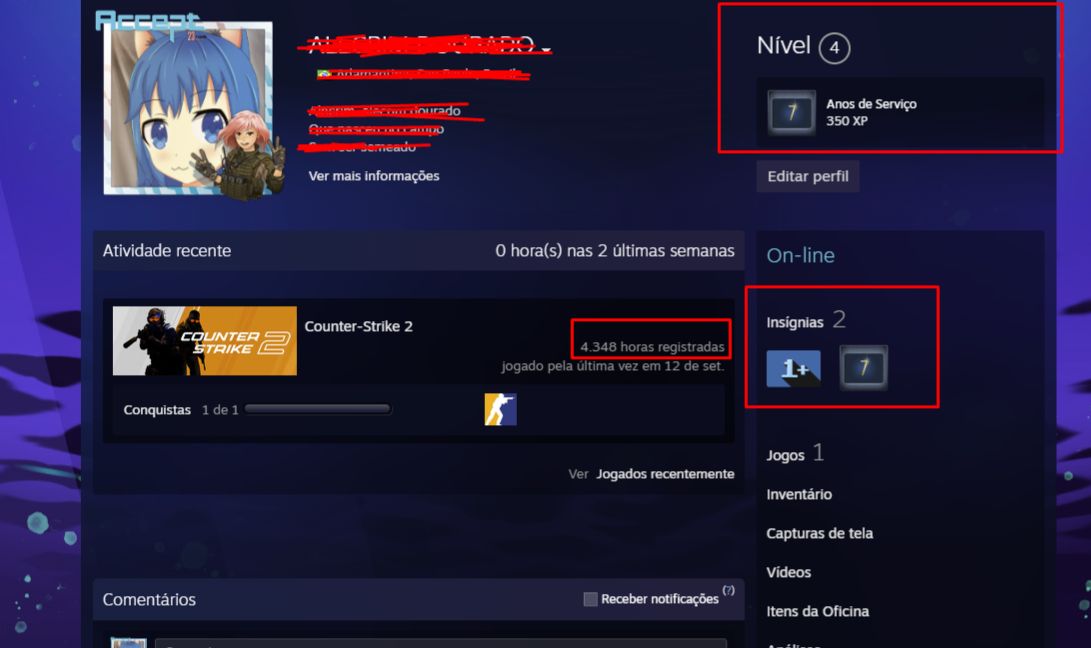Screen dimensions: 1091x648
Task: Open the 7 years badge in Insígnias
Action: click(x=863, y=368)
